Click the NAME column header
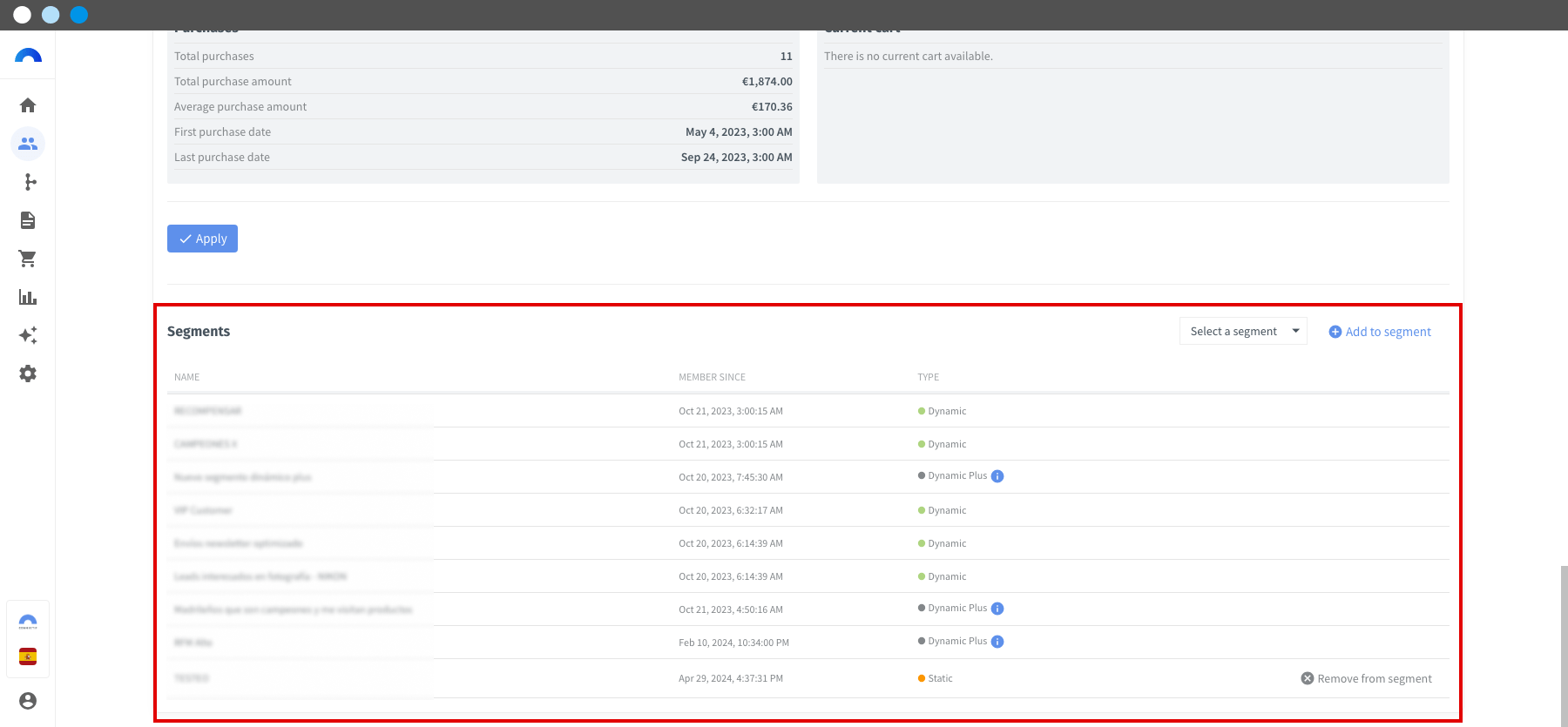 pos(187,377)
